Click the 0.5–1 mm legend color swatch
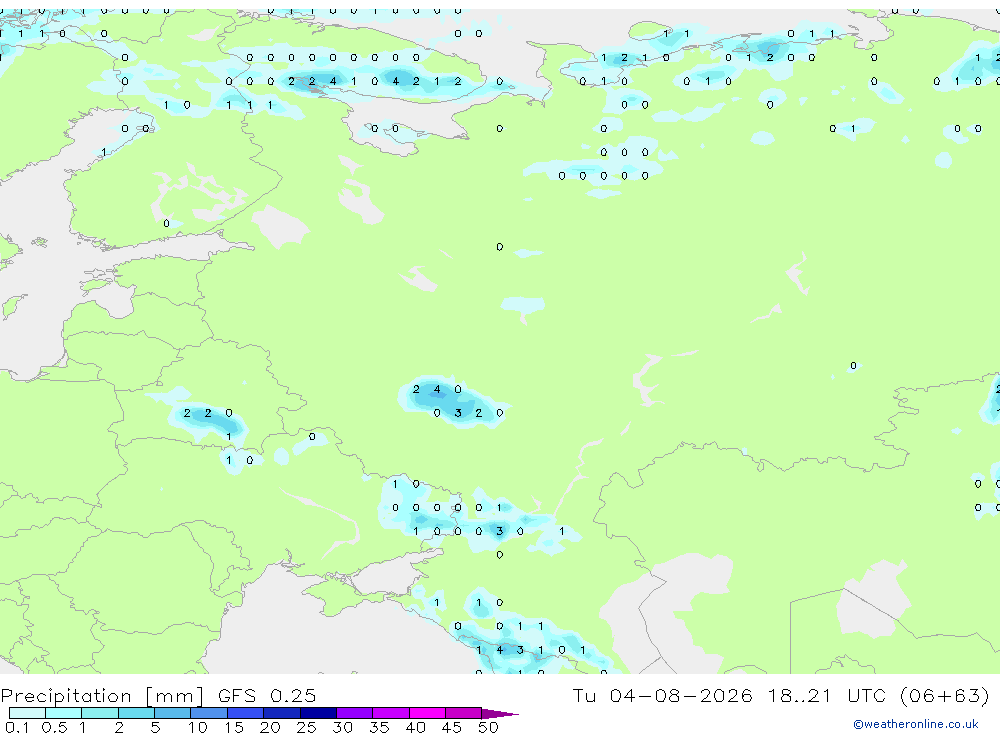The height and width of the screenshot is (733, 1000). 64,713
